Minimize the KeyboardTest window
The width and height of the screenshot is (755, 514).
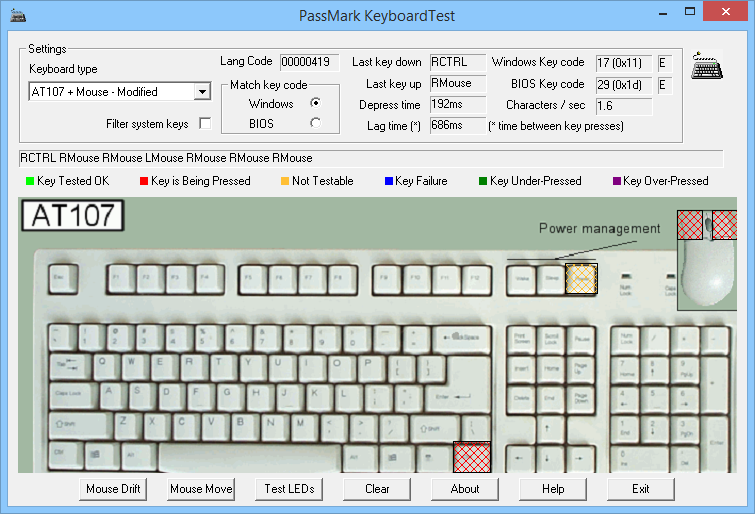tap(663, 12)
